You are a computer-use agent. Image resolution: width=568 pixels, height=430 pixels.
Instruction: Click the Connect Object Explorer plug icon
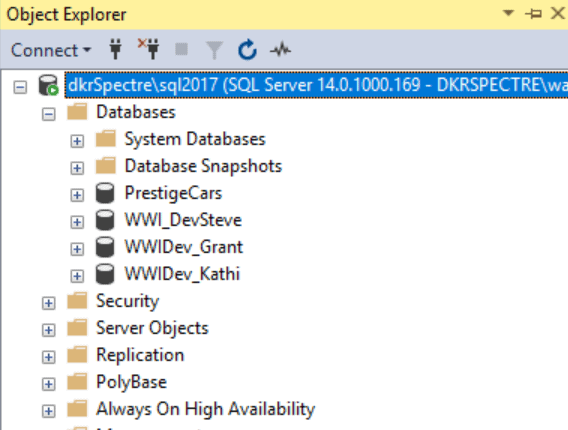tap(116, 49)
